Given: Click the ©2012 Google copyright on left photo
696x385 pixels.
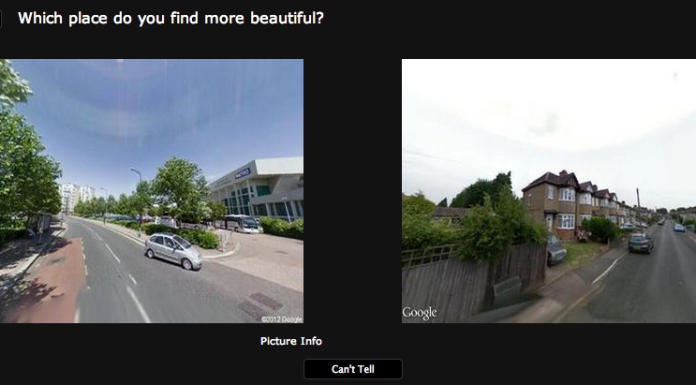Looking at the screenshot, I should click(281, 319).
